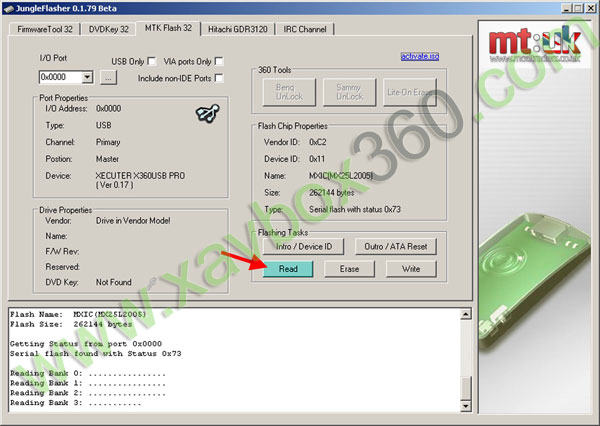Click the 'Getting Status from port 0x0000' log line
600x426 pixels.
(86, 344)
